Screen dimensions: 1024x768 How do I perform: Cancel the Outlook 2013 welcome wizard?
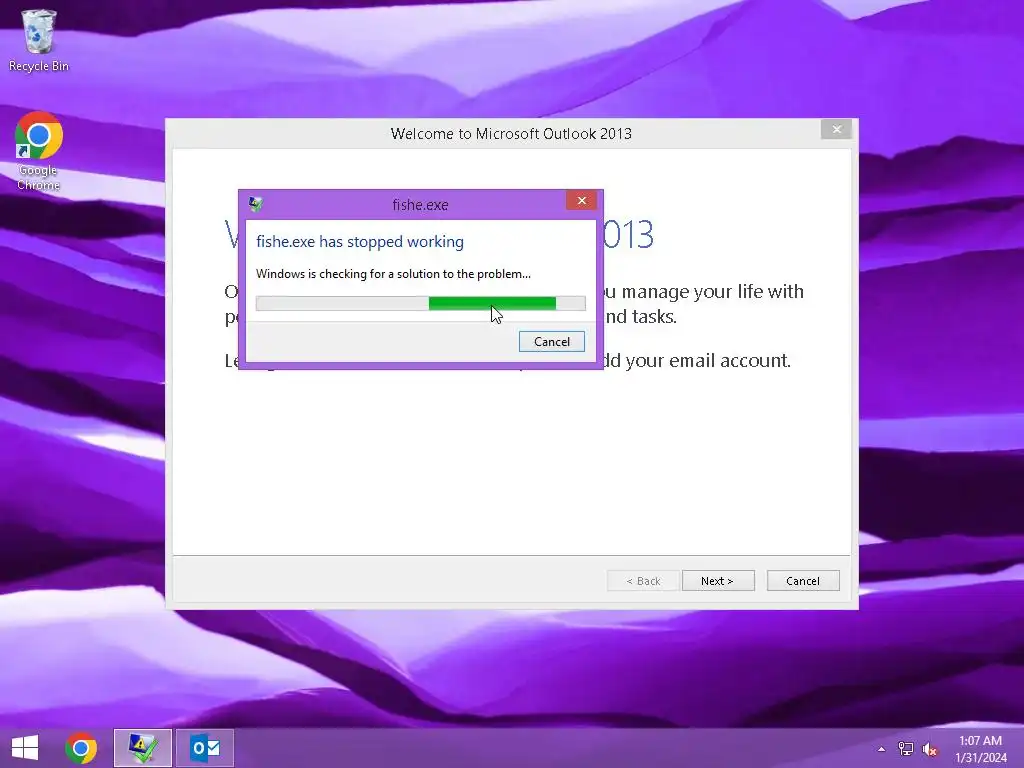click(x=803, y=581)
